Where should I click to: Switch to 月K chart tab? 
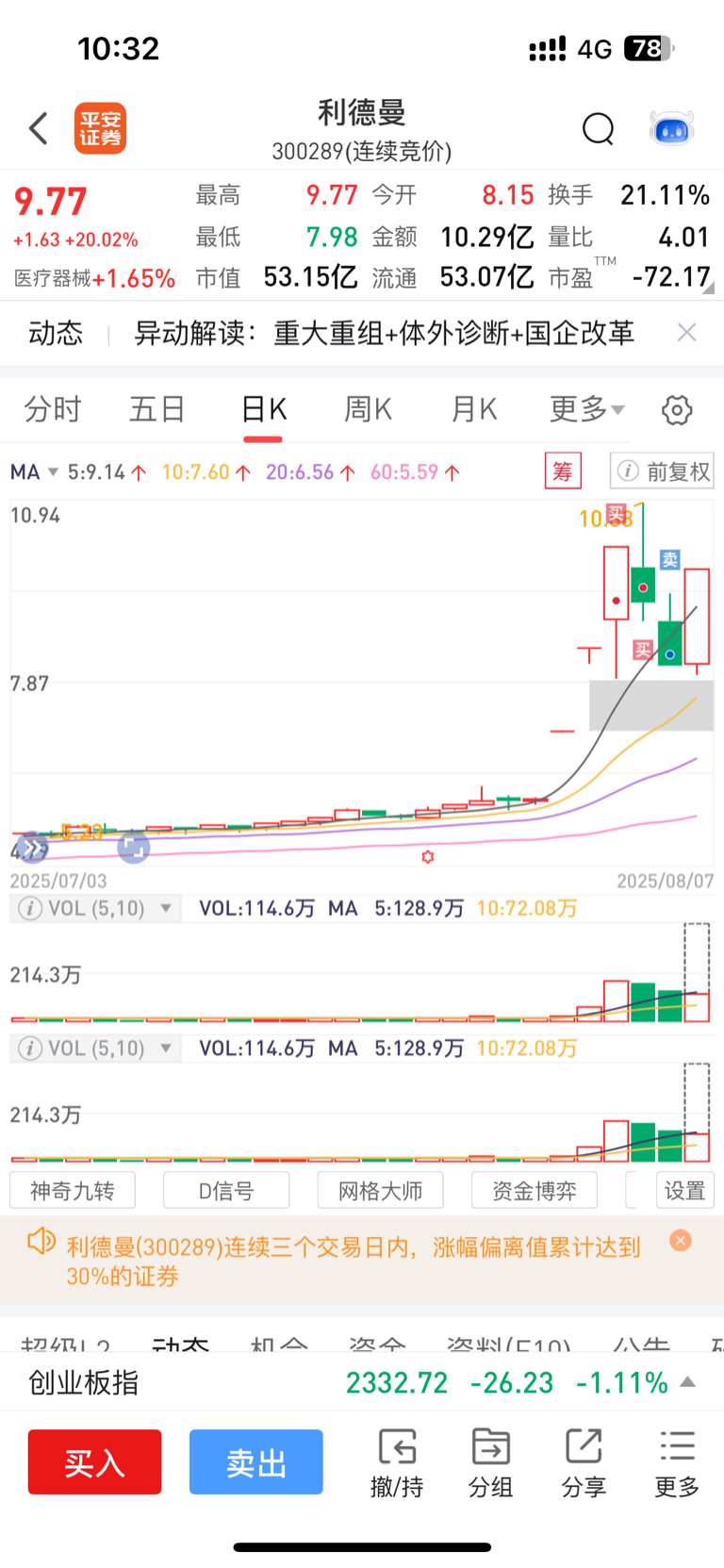(x=473, y=409)
